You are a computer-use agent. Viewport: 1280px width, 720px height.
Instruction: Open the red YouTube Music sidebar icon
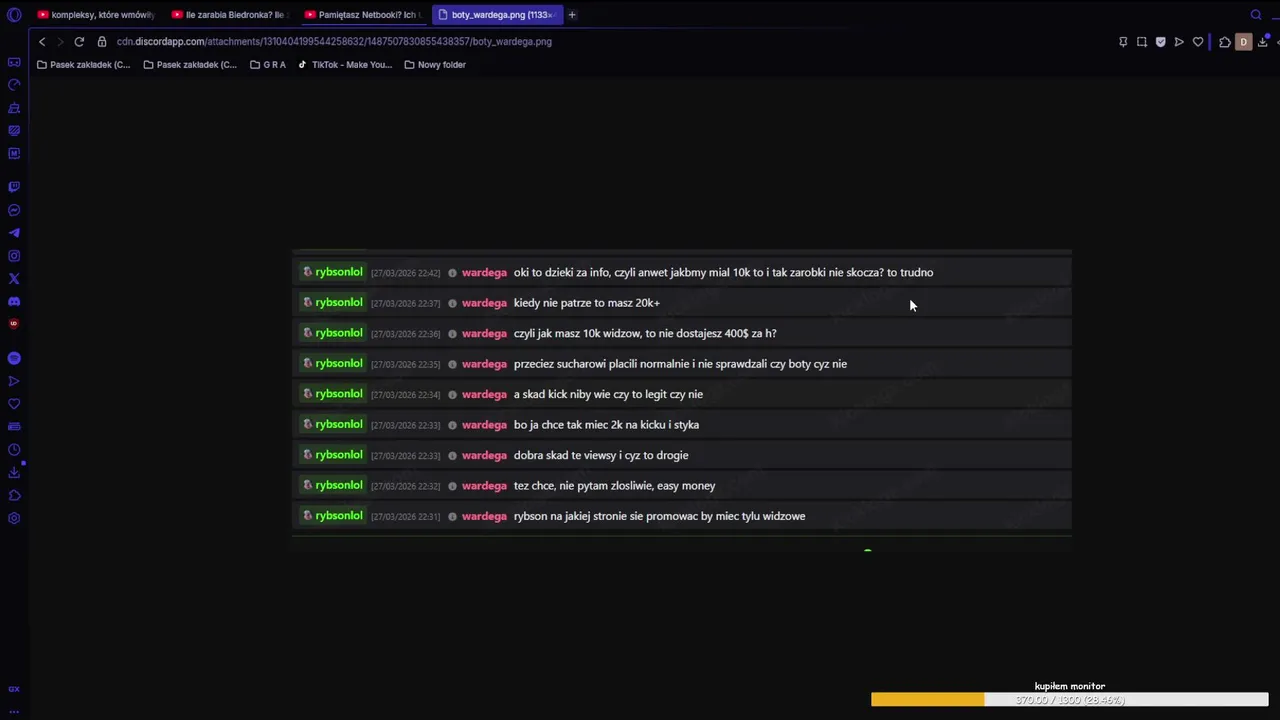coord(14,324)
